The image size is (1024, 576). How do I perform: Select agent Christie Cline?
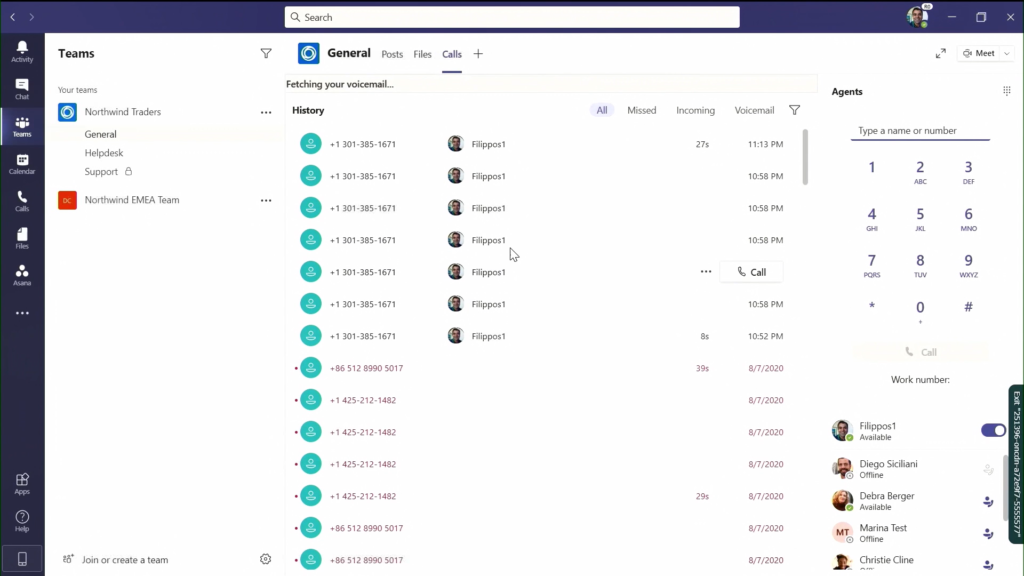coord(914,562)
